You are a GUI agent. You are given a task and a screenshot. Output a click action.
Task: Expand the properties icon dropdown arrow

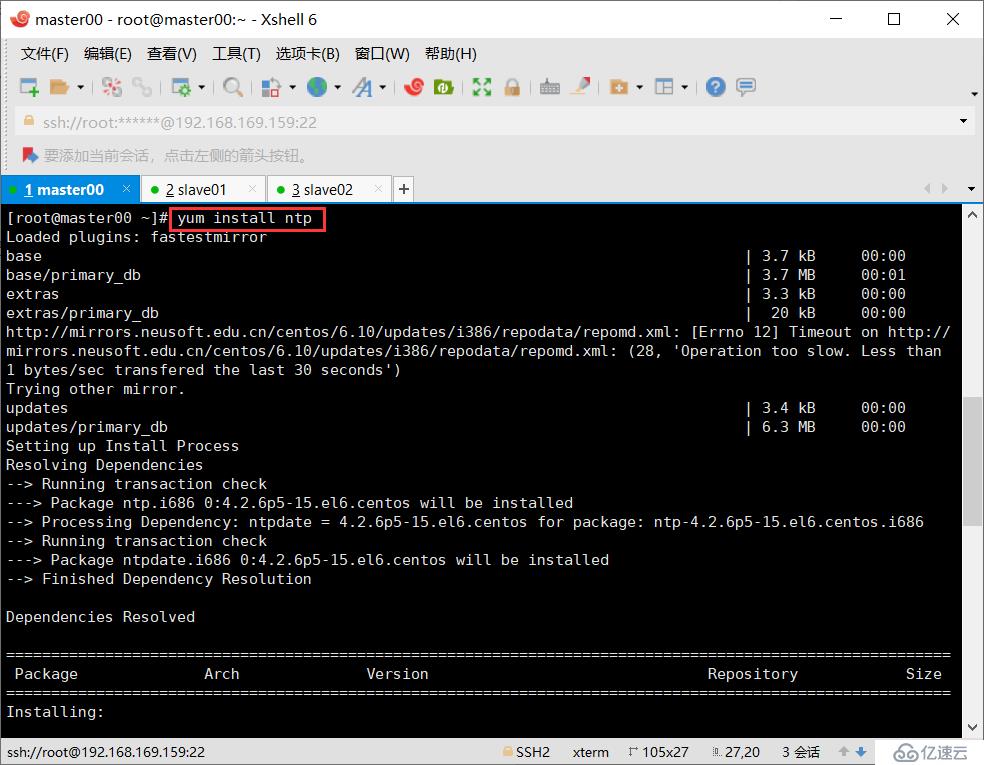pos(201,87)
